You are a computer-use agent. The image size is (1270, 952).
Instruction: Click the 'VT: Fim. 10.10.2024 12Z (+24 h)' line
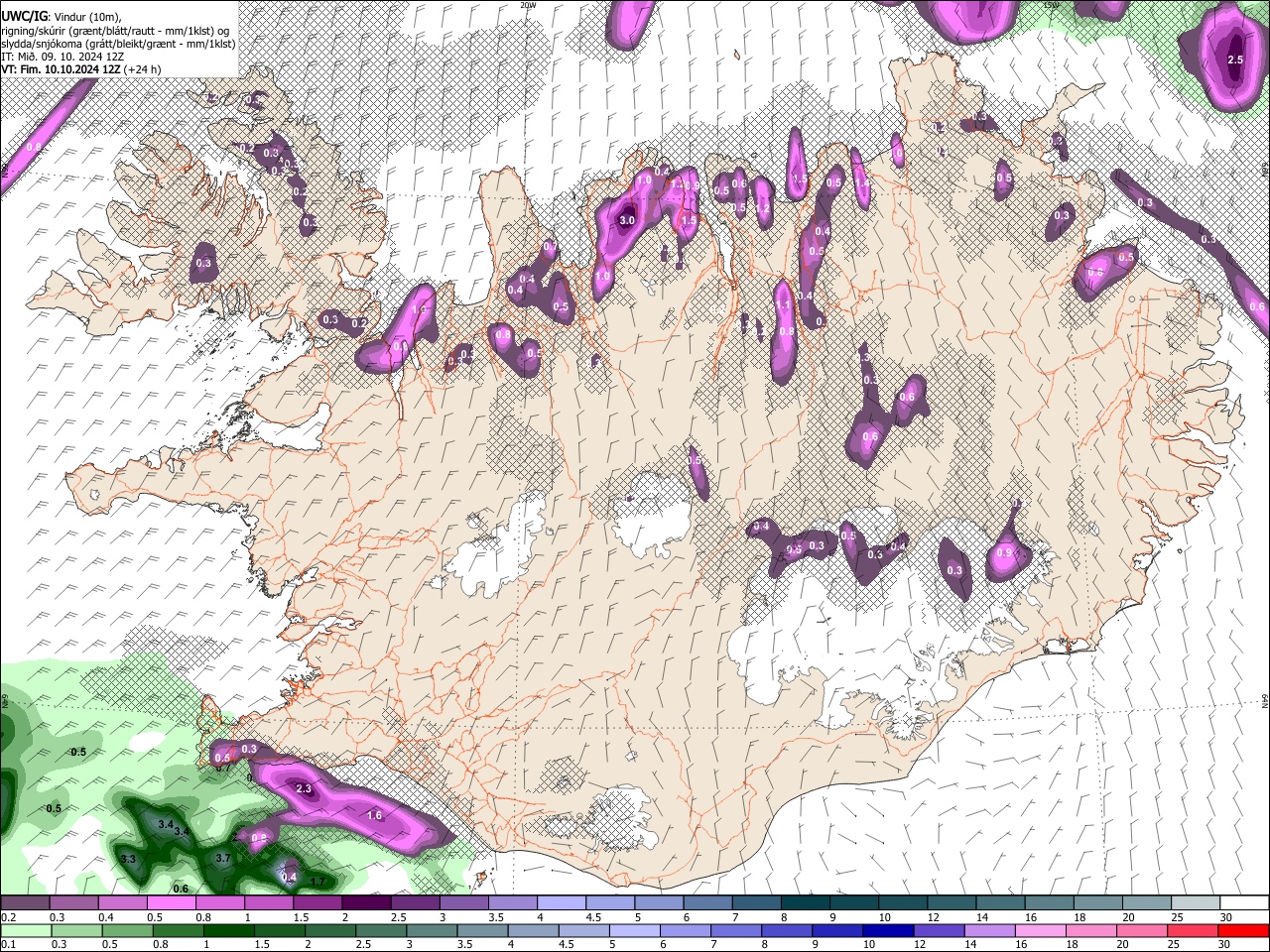[x=80, y=69]
